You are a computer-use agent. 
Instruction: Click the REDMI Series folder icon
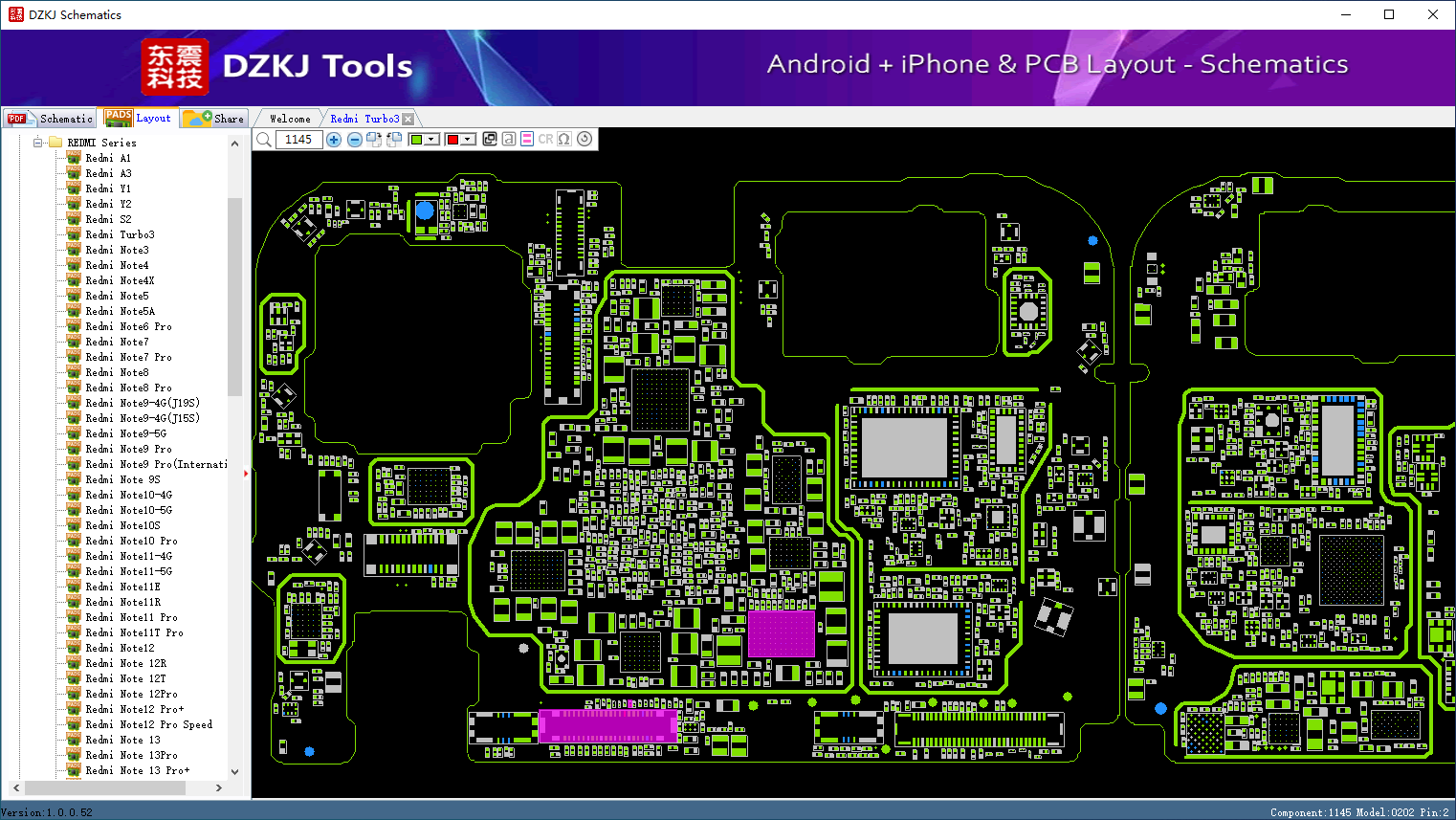[x=55, y=143]
